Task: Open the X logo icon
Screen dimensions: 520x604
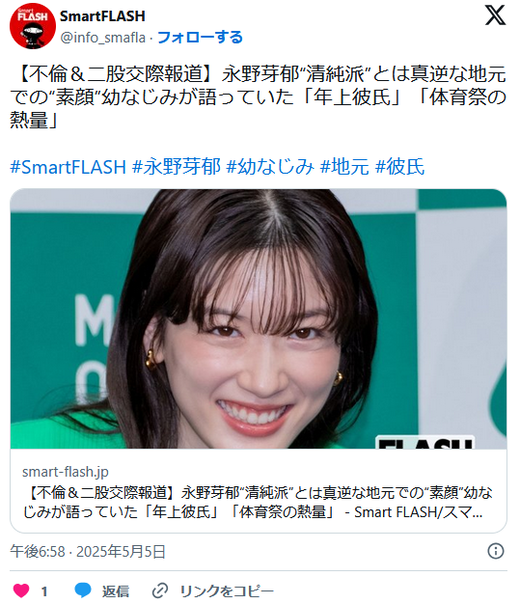Action: click(x=495, y=15)
